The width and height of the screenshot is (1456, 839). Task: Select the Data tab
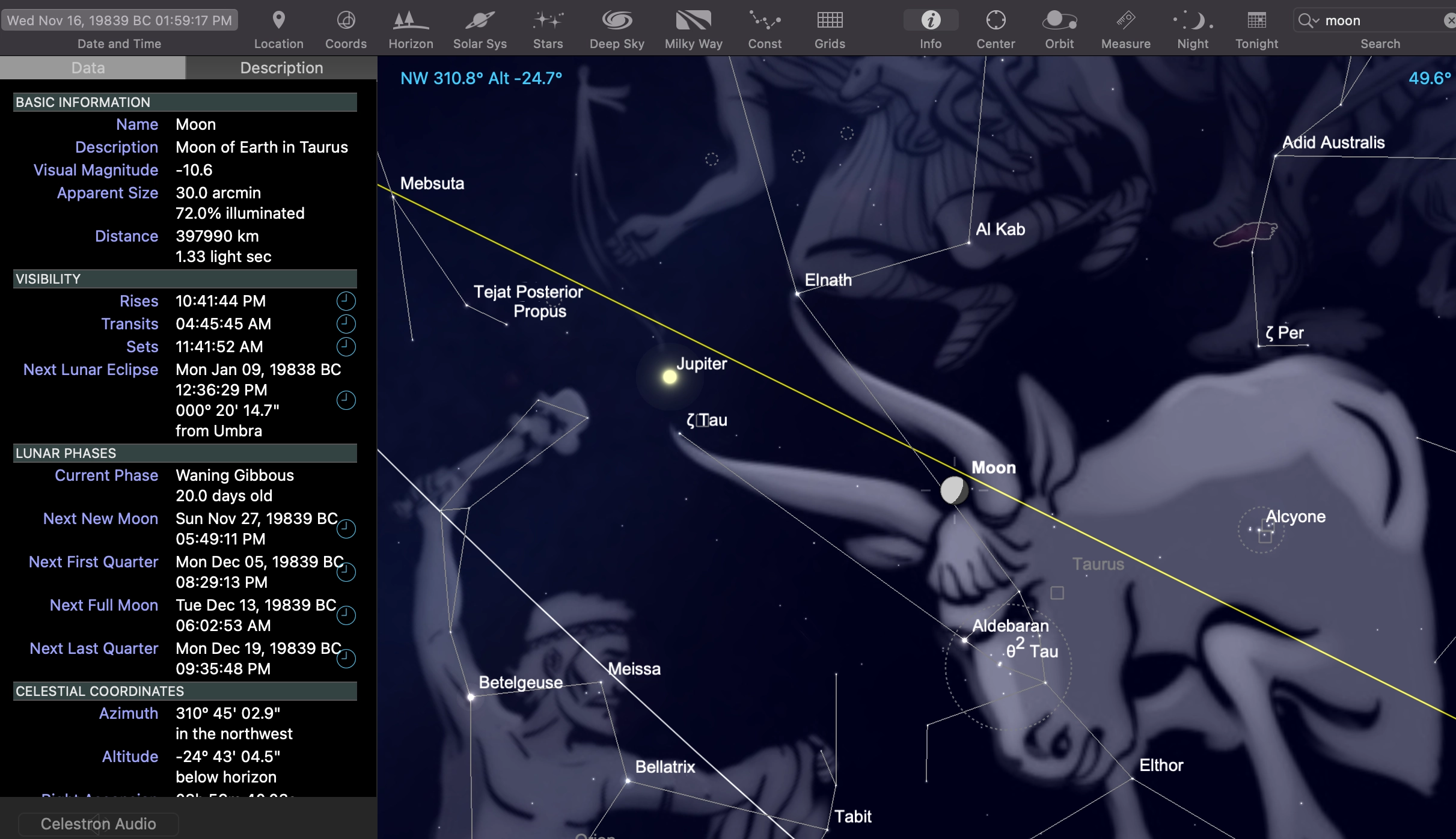pyautogui.click(x=88, y=68)
